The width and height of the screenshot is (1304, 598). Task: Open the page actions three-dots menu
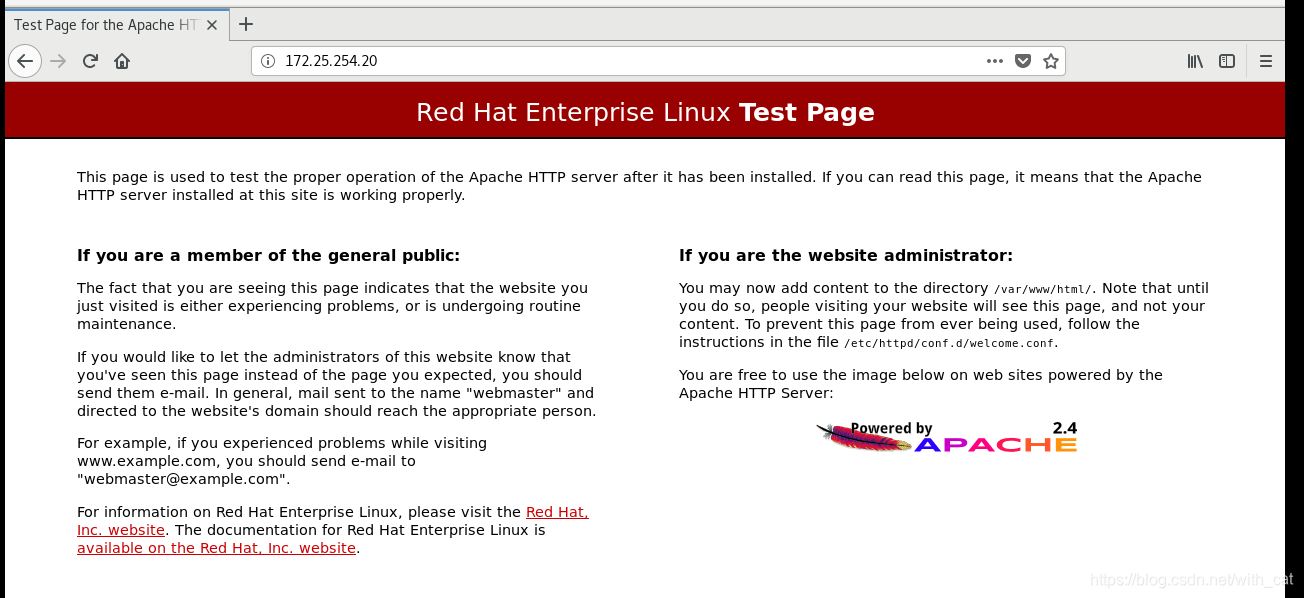pos(994,61)
